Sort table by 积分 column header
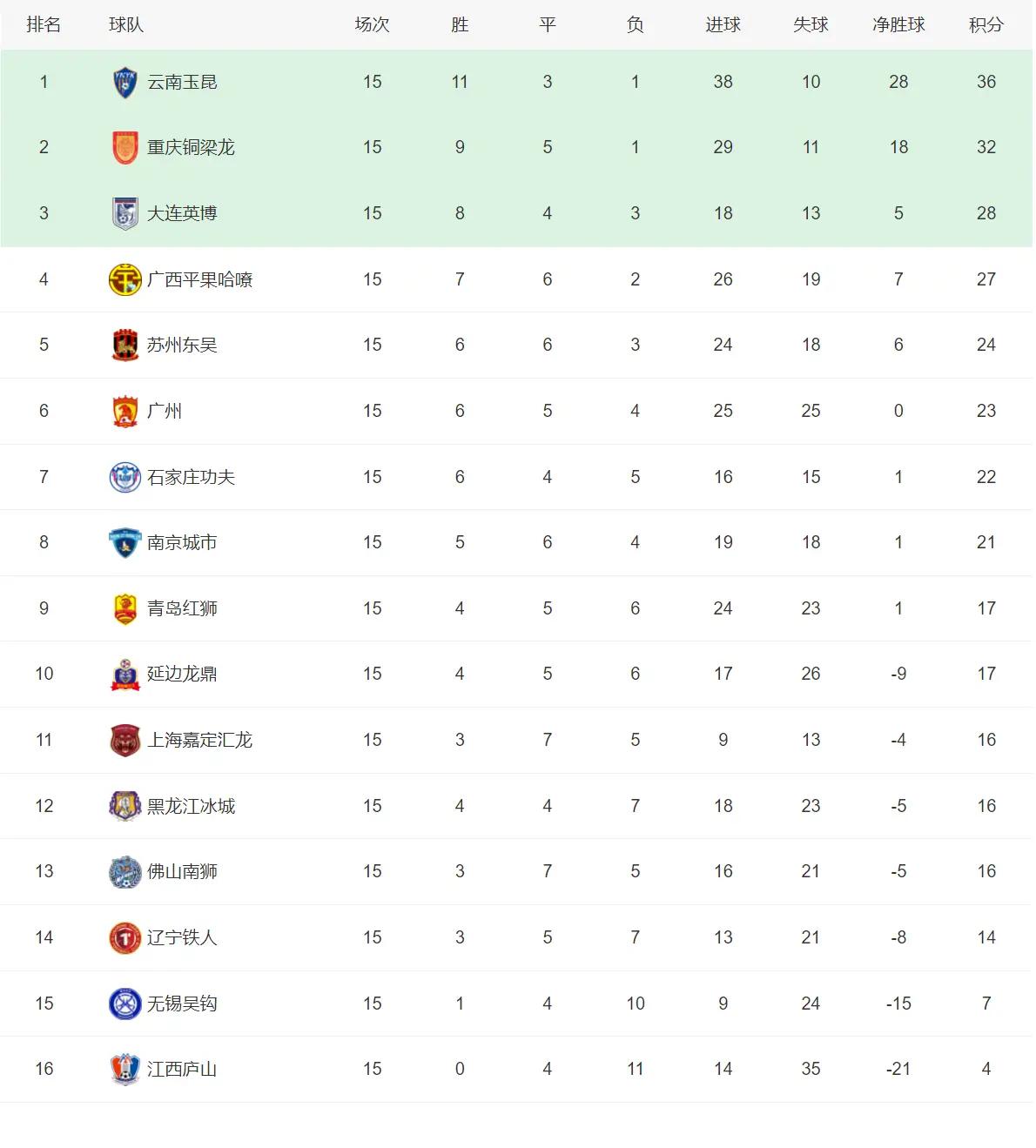Screen dimensions: 1036x1148 986,25
